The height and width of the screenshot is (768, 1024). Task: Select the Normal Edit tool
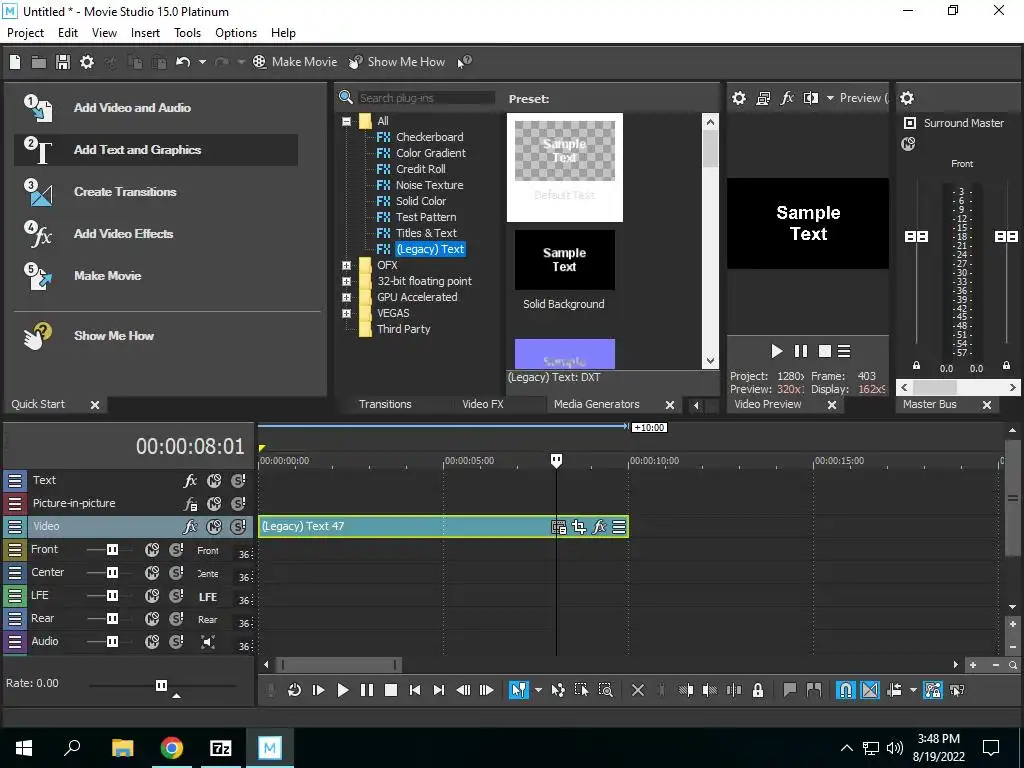click(x=519, y=690)
